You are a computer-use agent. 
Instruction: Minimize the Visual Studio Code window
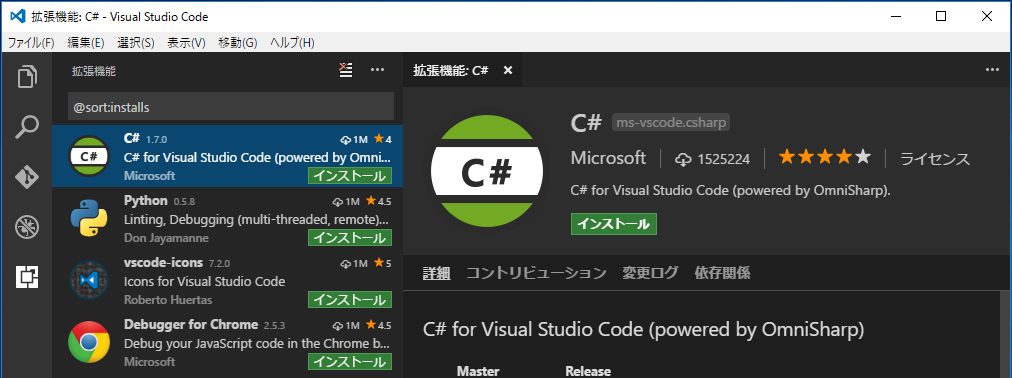pos(895,16)
